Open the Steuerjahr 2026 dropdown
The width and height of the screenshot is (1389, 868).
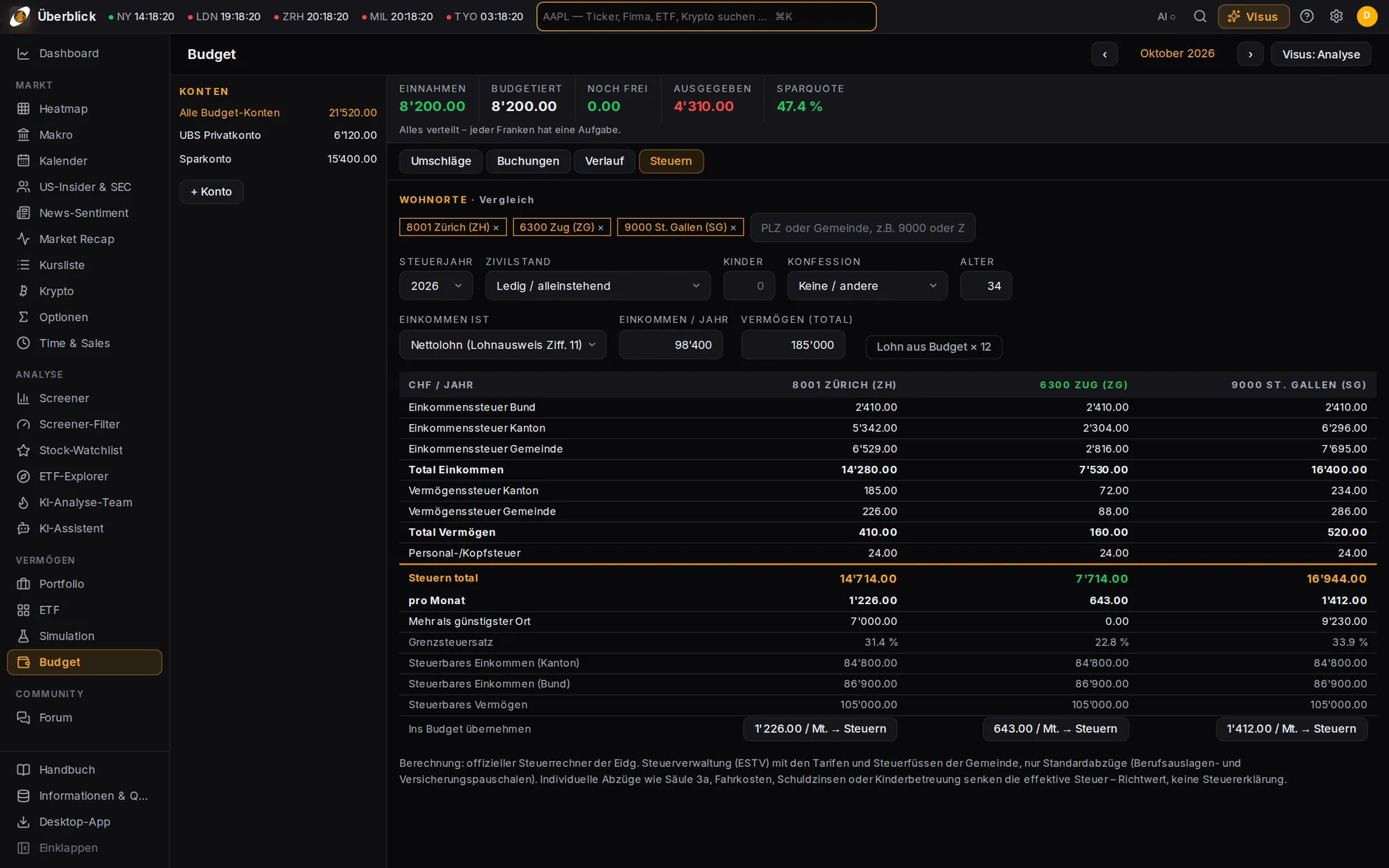click(436, 286)
